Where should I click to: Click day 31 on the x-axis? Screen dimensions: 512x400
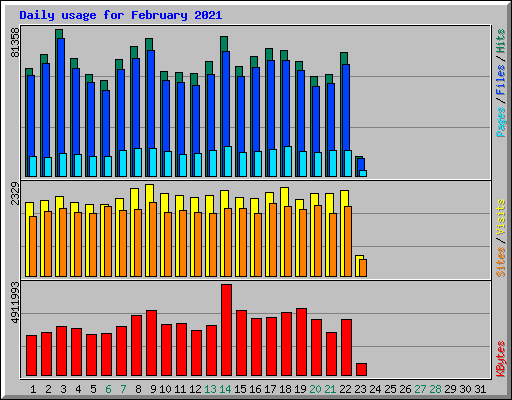tap(480, 389)
